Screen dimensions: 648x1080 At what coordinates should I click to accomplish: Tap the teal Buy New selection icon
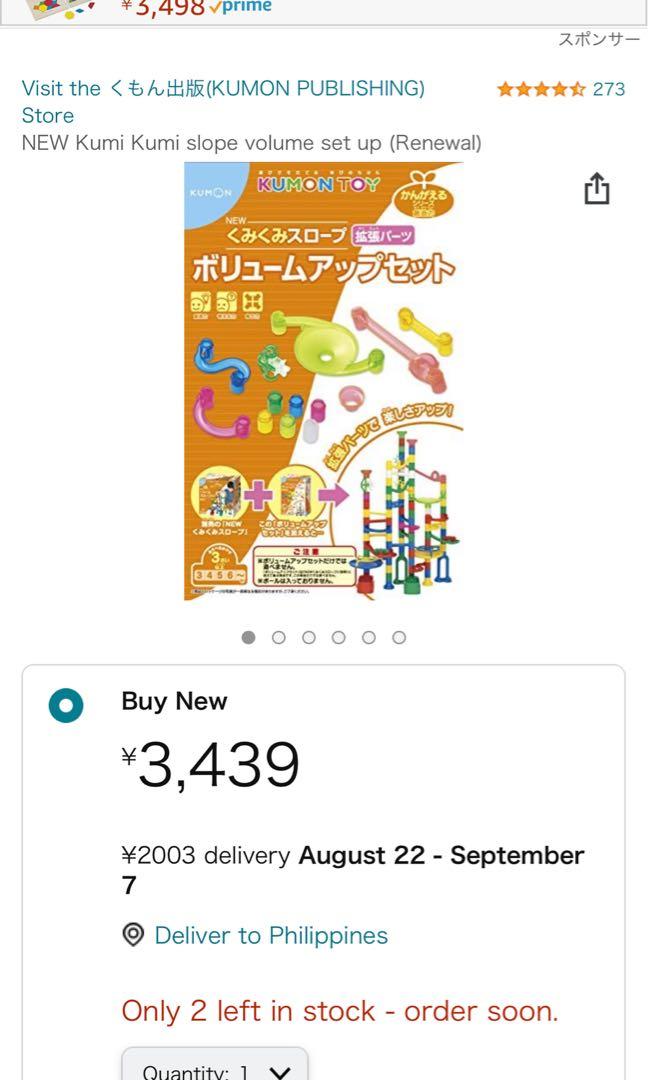coord(65,703)
